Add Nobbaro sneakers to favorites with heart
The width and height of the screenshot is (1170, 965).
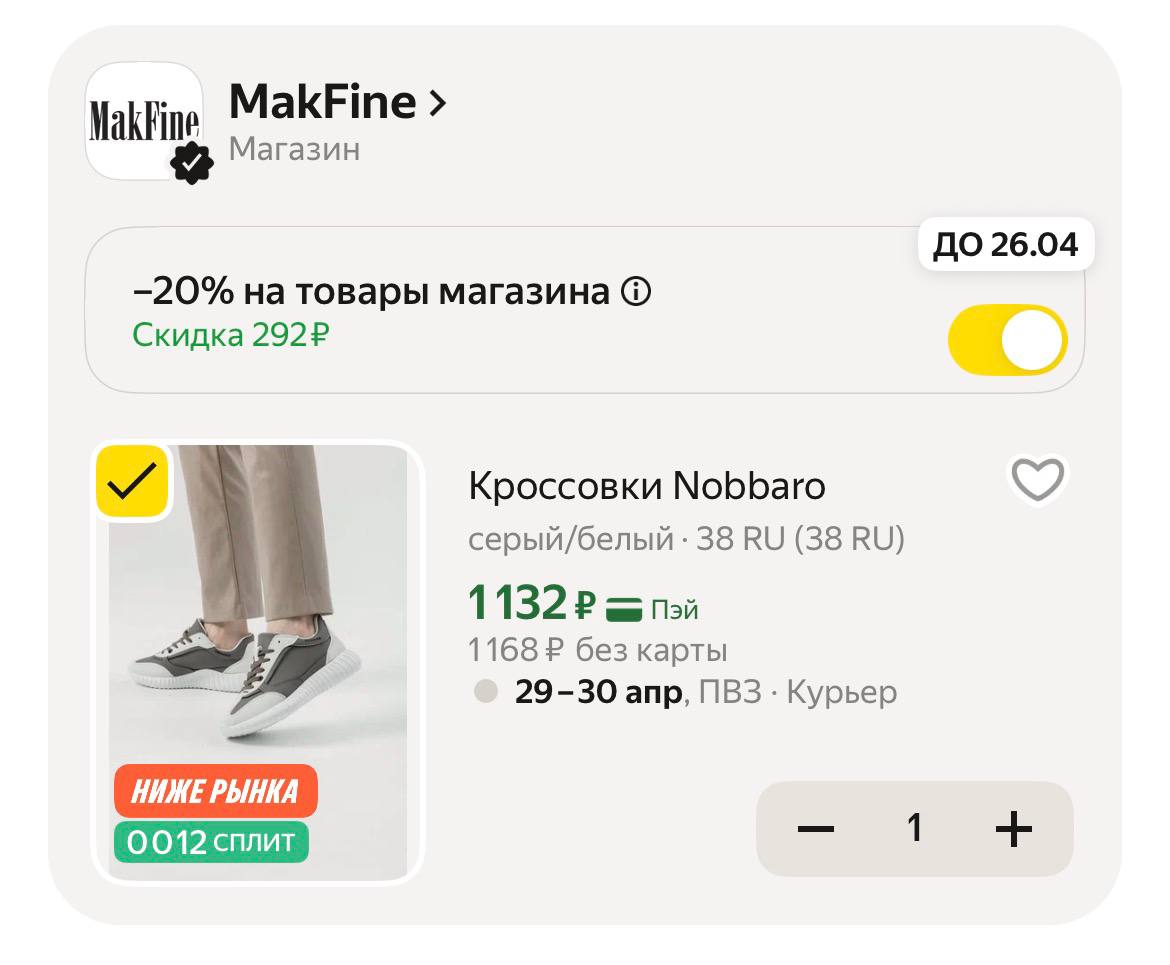(1037, 481)
